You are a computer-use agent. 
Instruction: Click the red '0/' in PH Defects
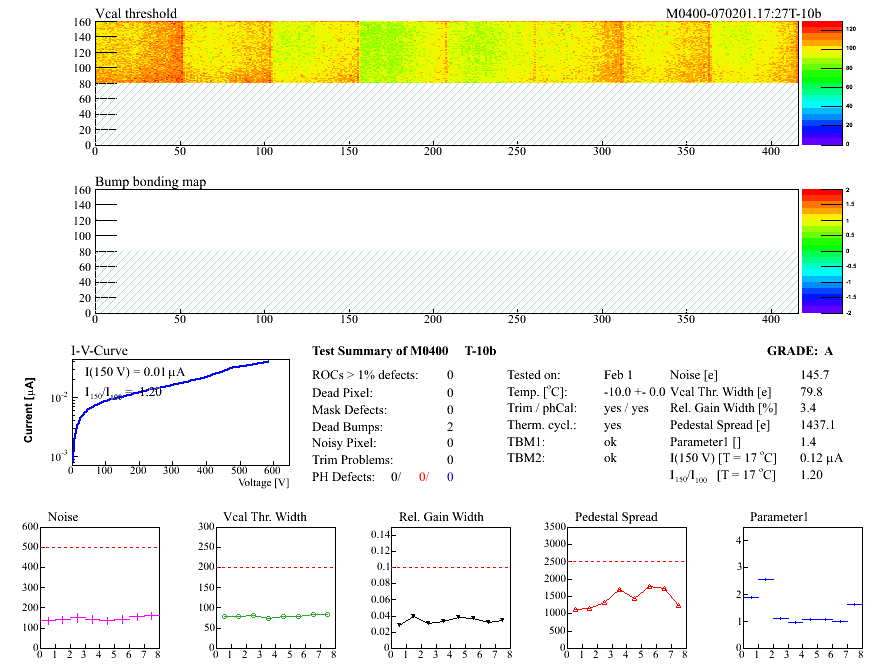[x=423, y=477]
